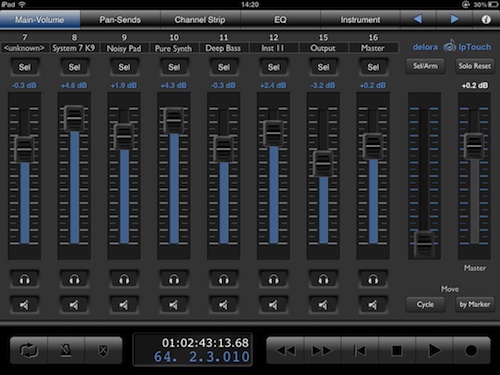
Task: Start playback with the play button
Action: (x=434, y=350)
